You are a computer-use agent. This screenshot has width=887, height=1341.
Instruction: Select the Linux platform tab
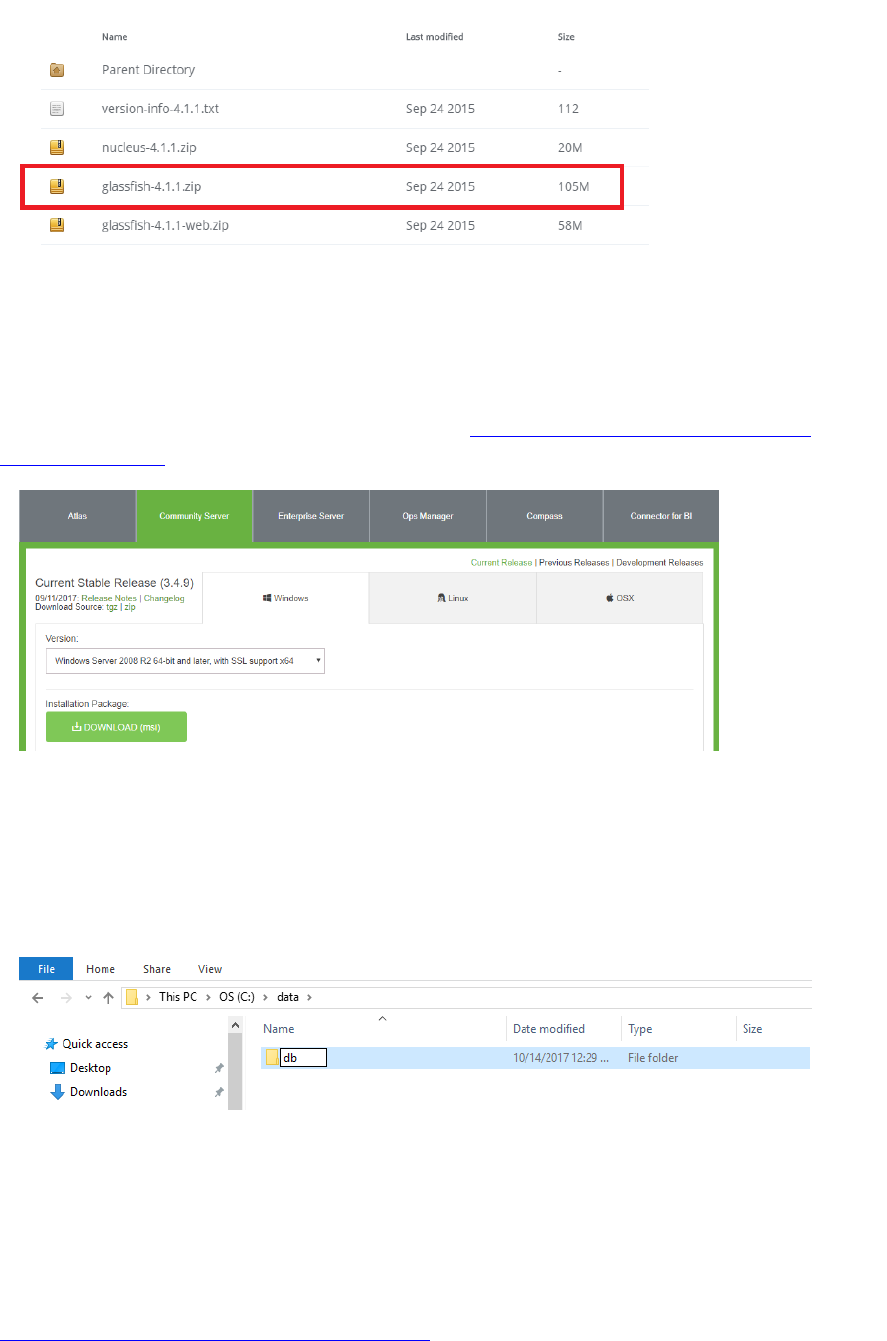pos(452,598)
